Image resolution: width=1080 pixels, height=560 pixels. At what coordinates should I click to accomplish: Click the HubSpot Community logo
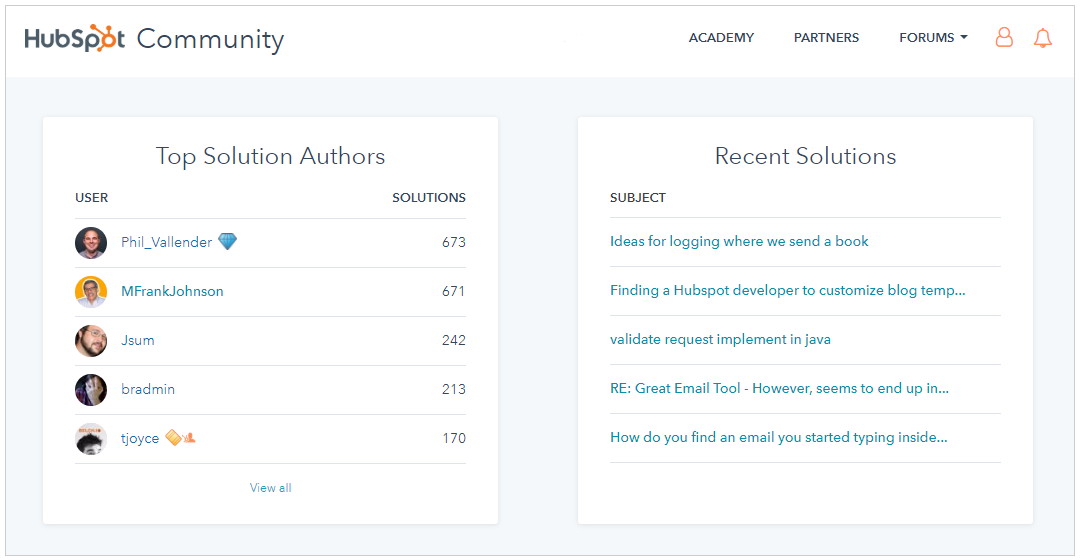click(154, 39)
